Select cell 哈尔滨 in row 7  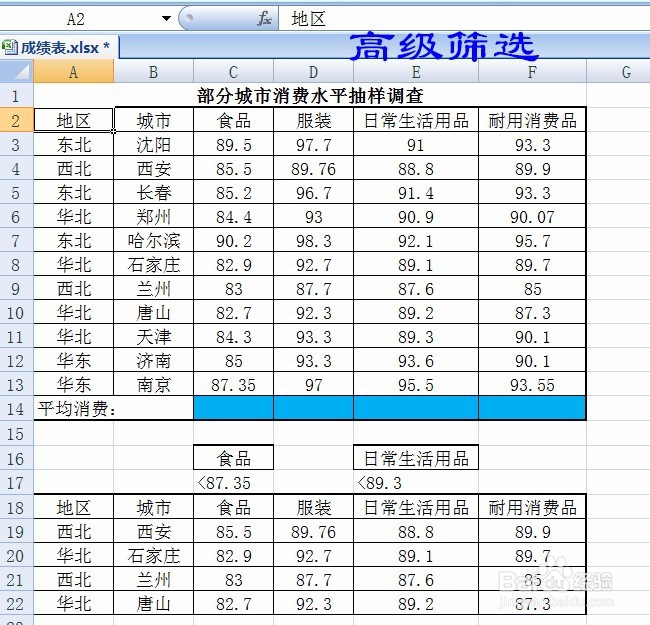click(x=153, y=241)
